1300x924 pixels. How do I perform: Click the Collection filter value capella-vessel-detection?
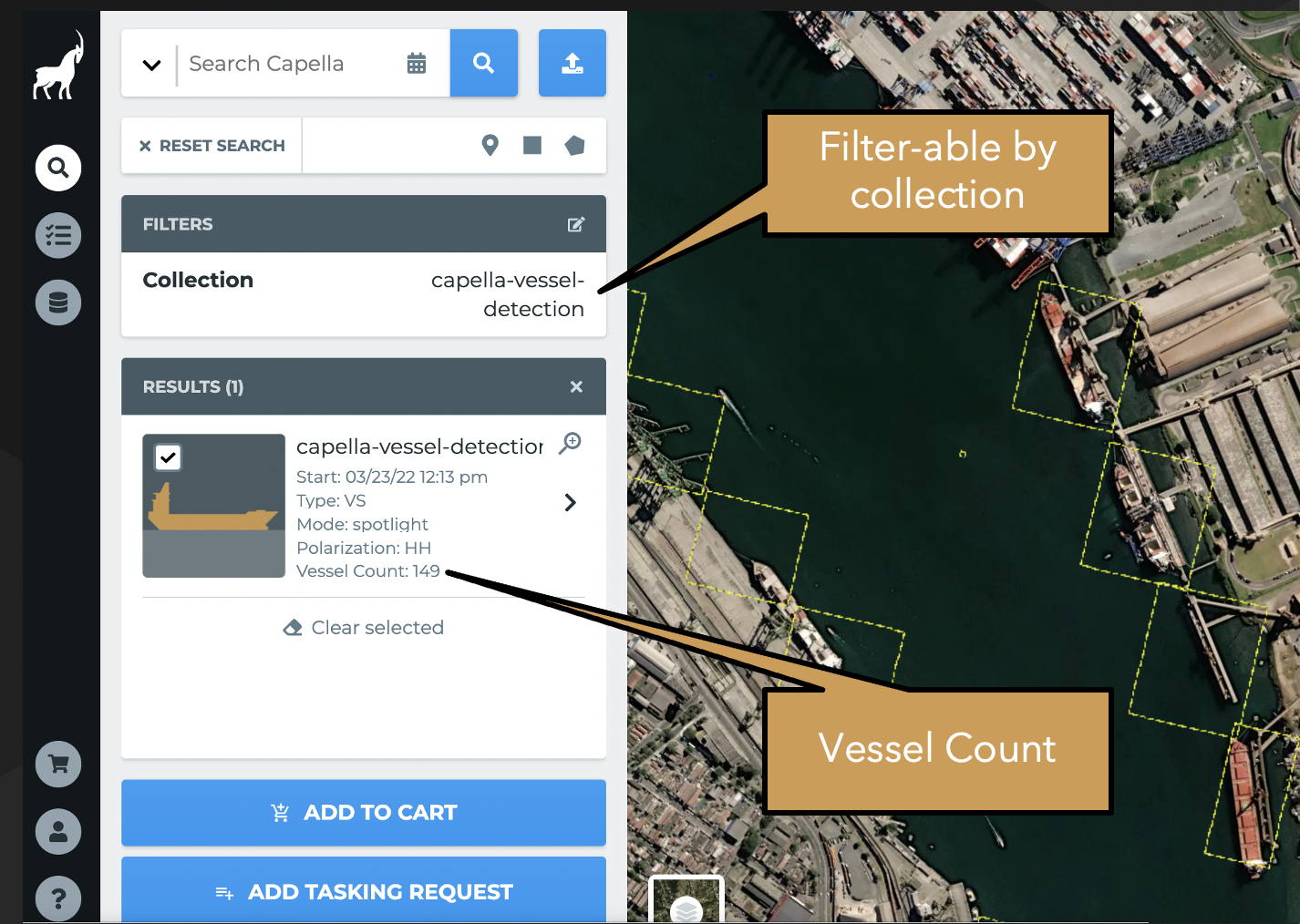tap(508, 294)
